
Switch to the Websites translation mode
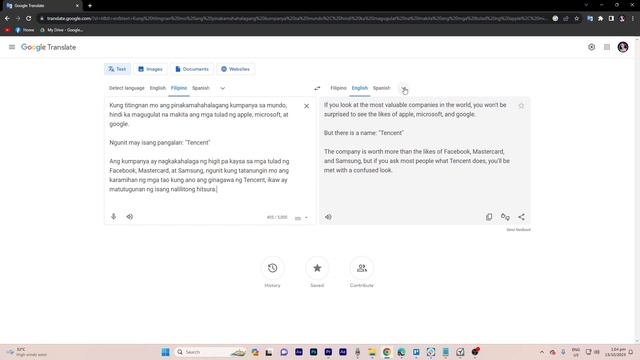[x=236, y=69]
